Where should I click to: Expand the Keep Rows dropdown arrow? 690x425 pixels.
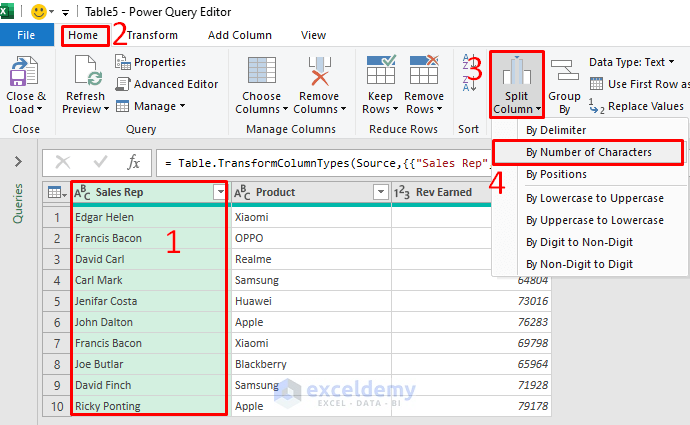[395, 109]
